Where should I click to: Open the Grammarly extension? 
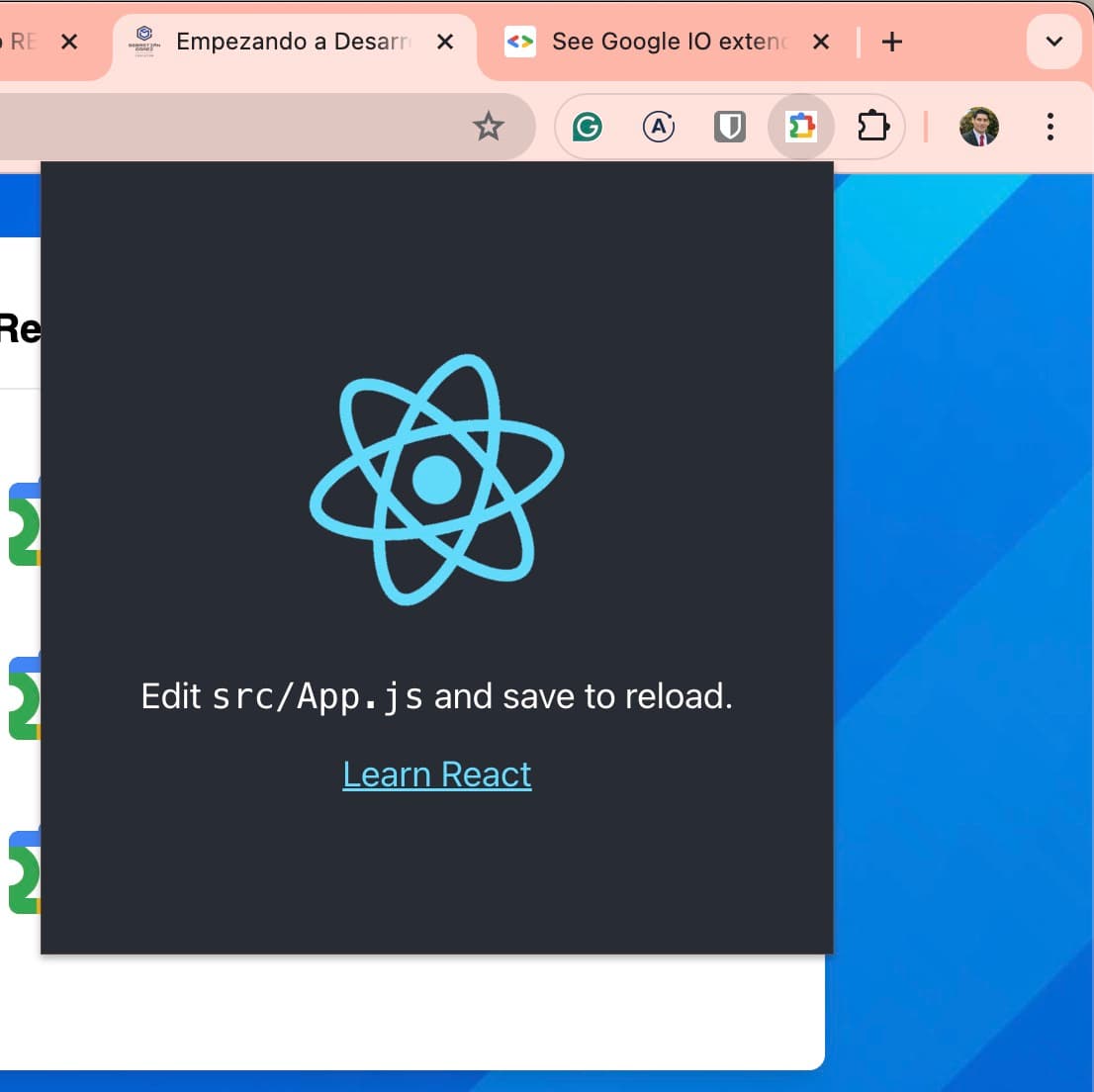point(588,127)
